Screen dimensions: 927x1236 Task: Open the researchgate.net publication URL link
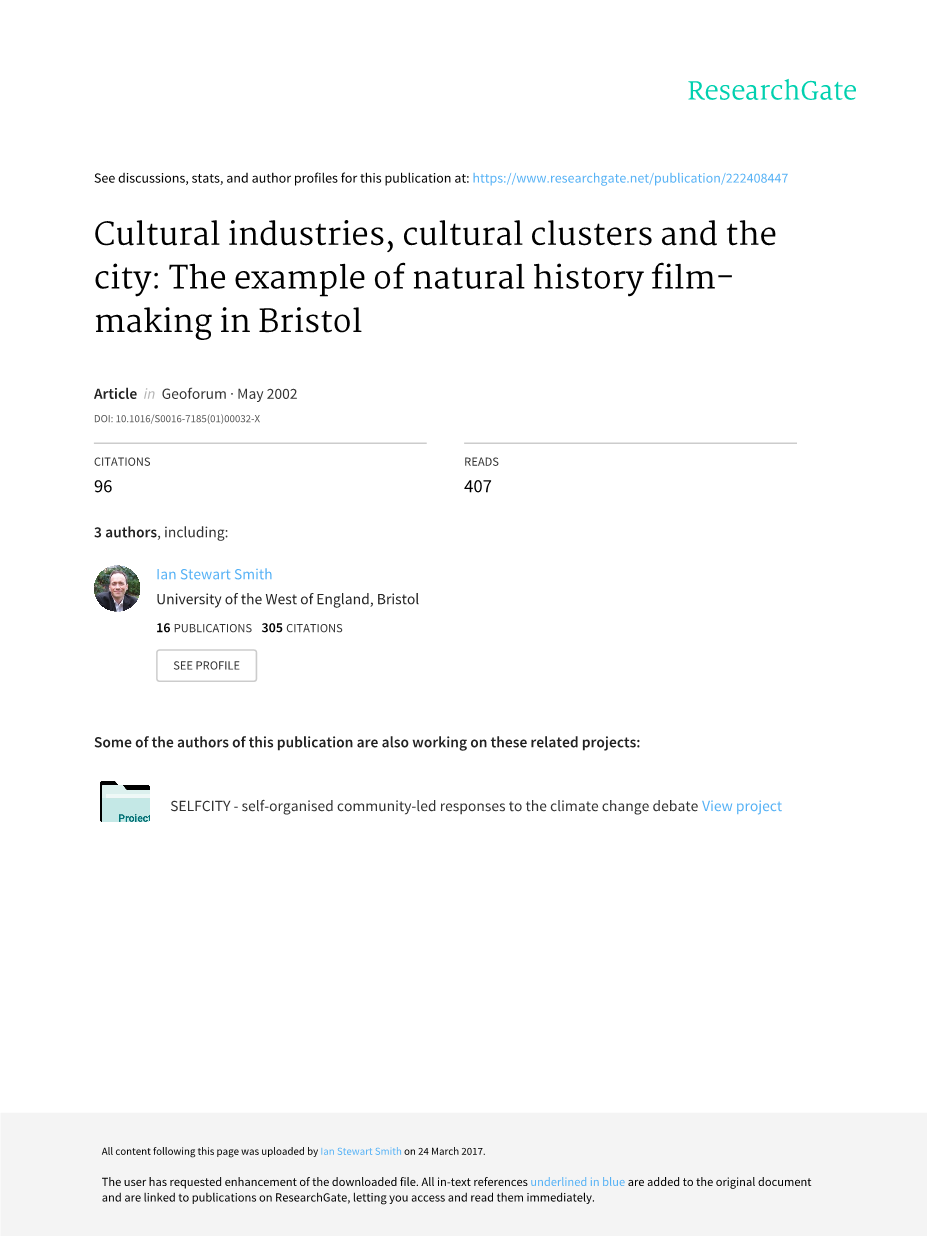[630, 178]
